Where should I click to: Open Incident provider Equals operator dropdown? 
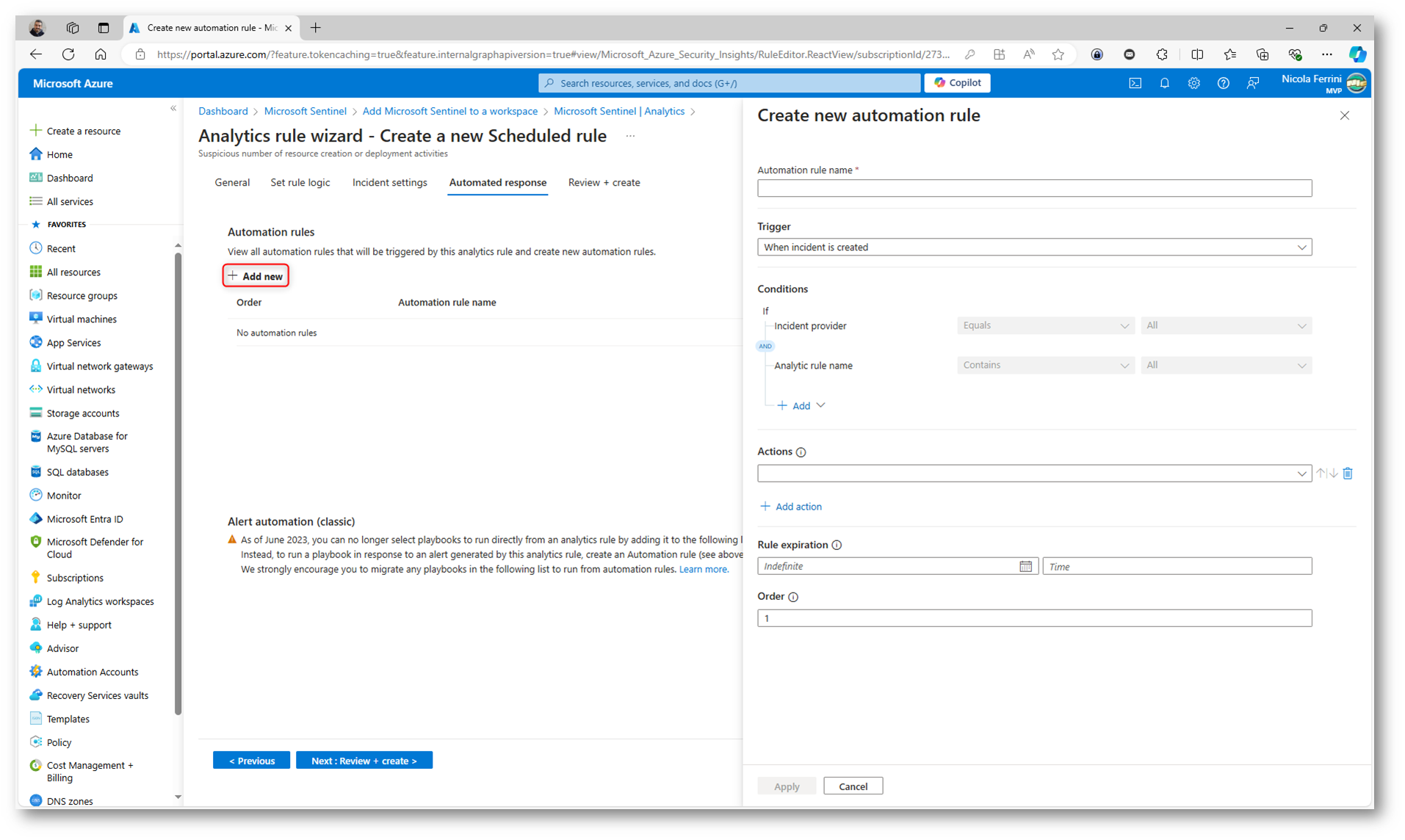(1045, 325)
